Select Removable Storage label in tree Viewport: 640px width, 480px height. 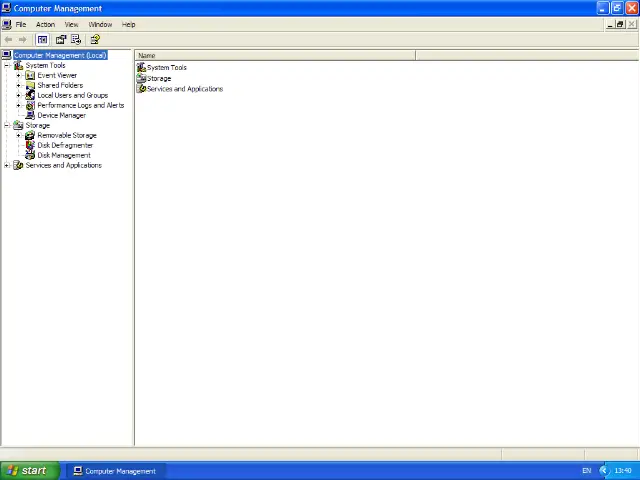point(67,135)
